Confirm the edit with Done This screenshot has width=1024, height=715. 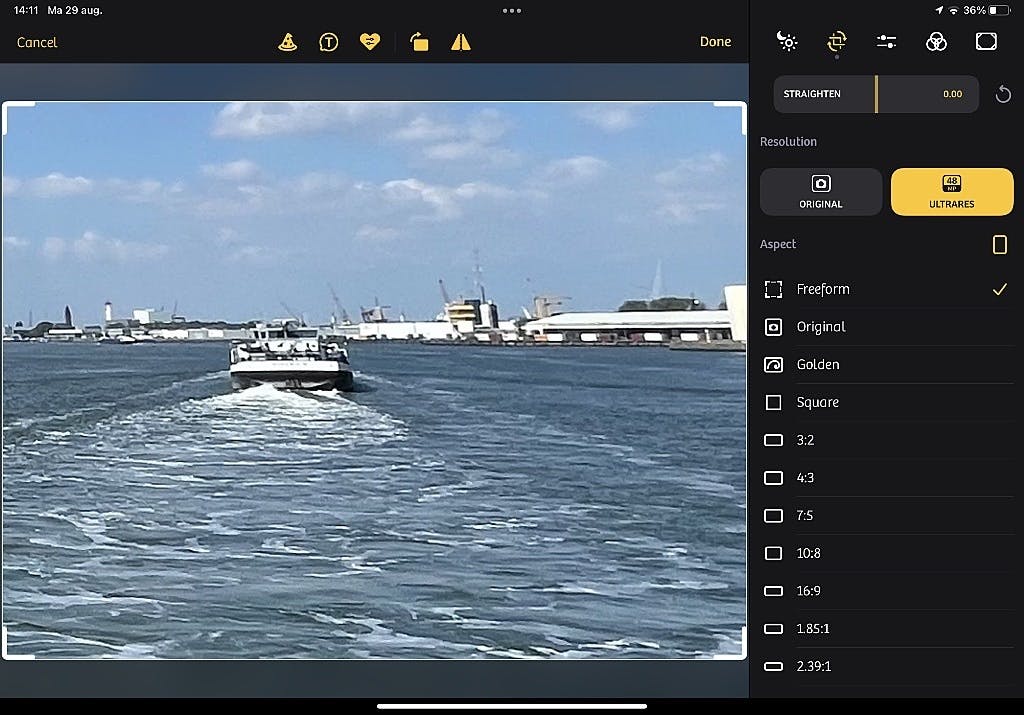point(715,42)
